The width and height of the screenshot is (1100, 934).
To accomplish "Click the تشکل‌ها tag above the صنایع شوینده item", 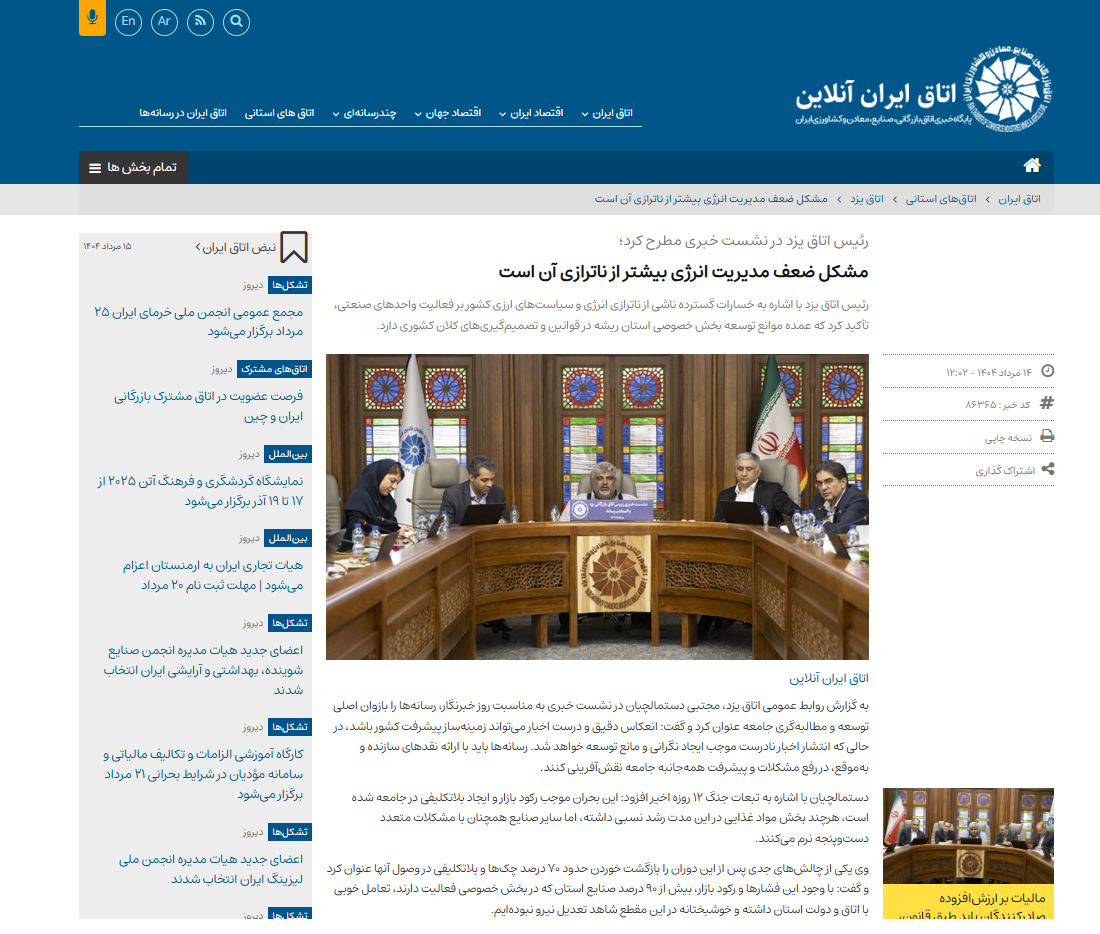I will (x=290, y=623).
